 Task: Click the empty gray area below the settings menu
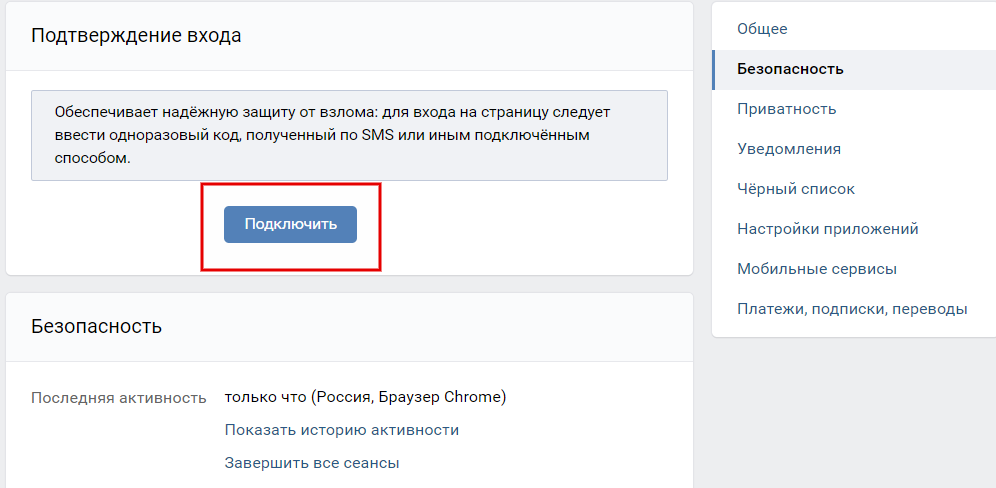coord(854,413)
